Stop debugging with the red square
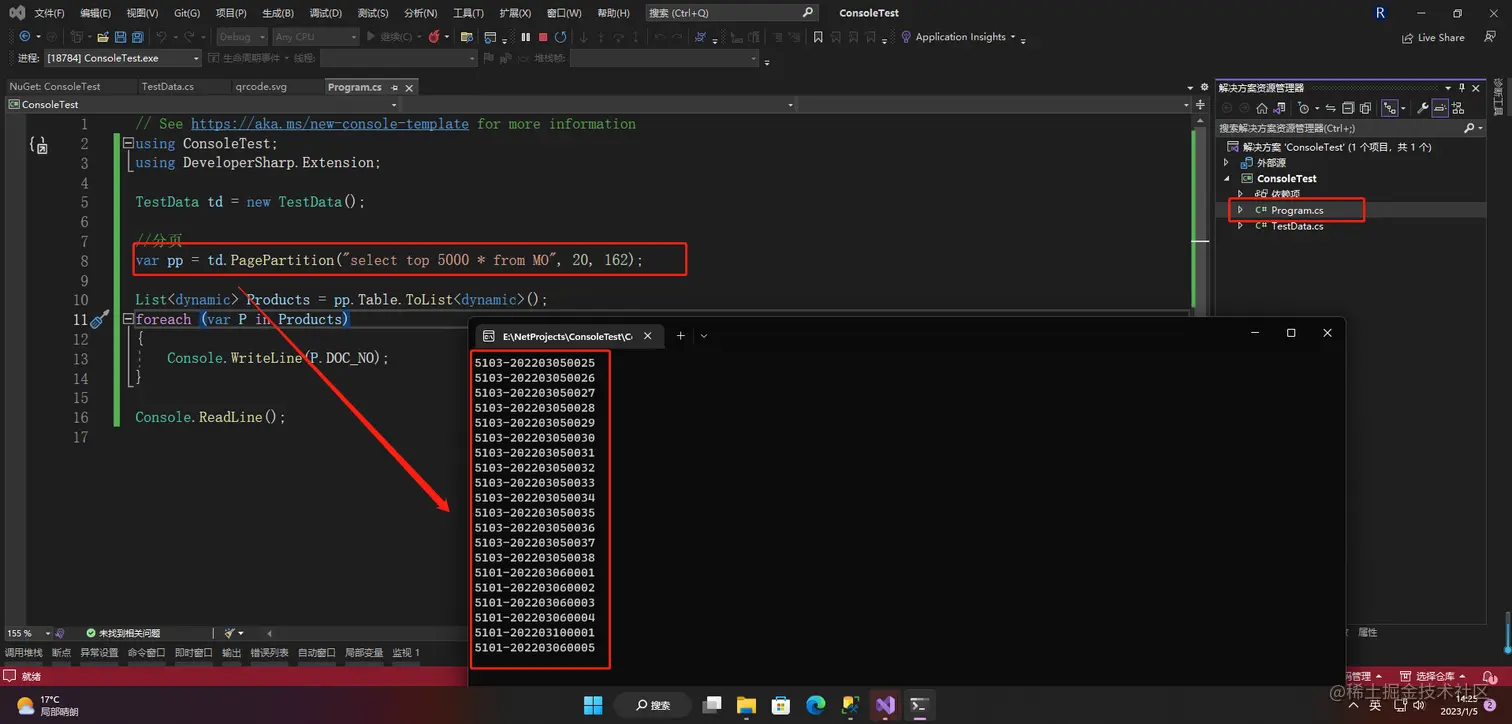 (x=543, y=37)
